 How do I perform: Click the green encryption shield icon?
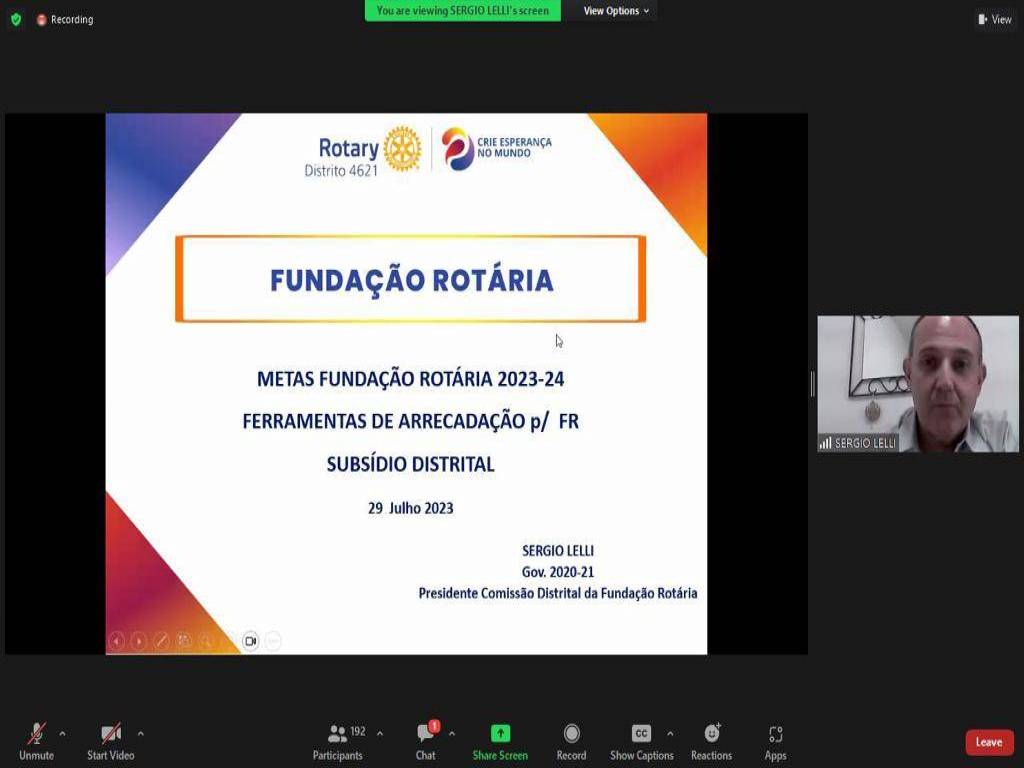click(x=16, y=19)
